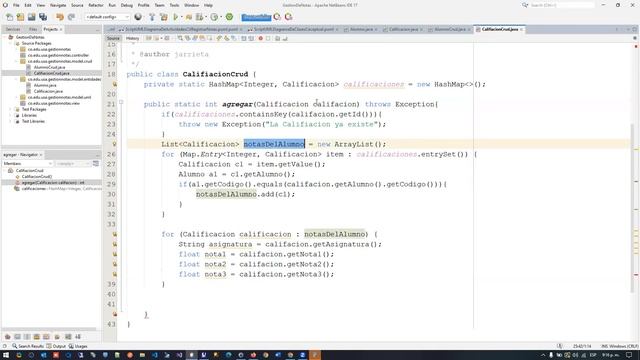Select Alumno.java in project tree
The image size is (640, 360).
point(45,85)
